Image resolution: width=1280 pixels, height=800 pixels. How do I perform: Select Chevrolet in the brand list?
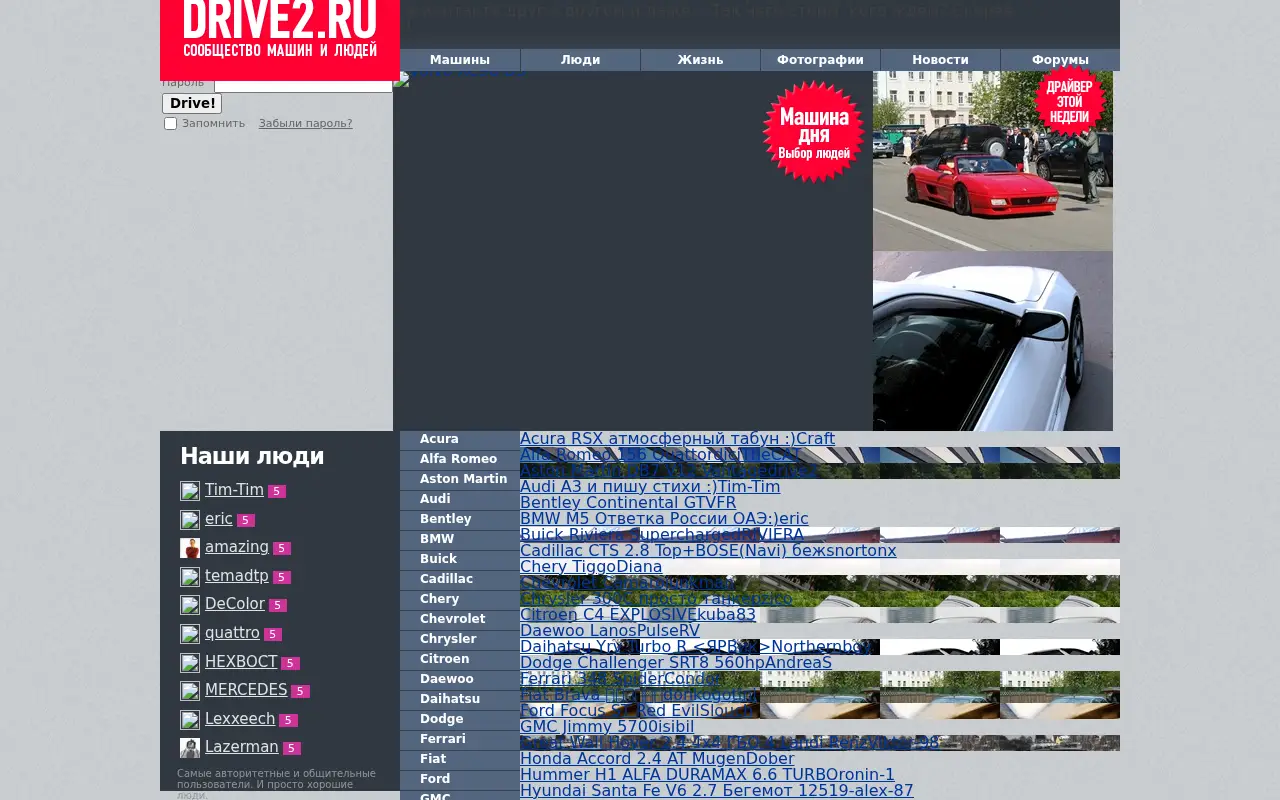[x=460, y=620]
